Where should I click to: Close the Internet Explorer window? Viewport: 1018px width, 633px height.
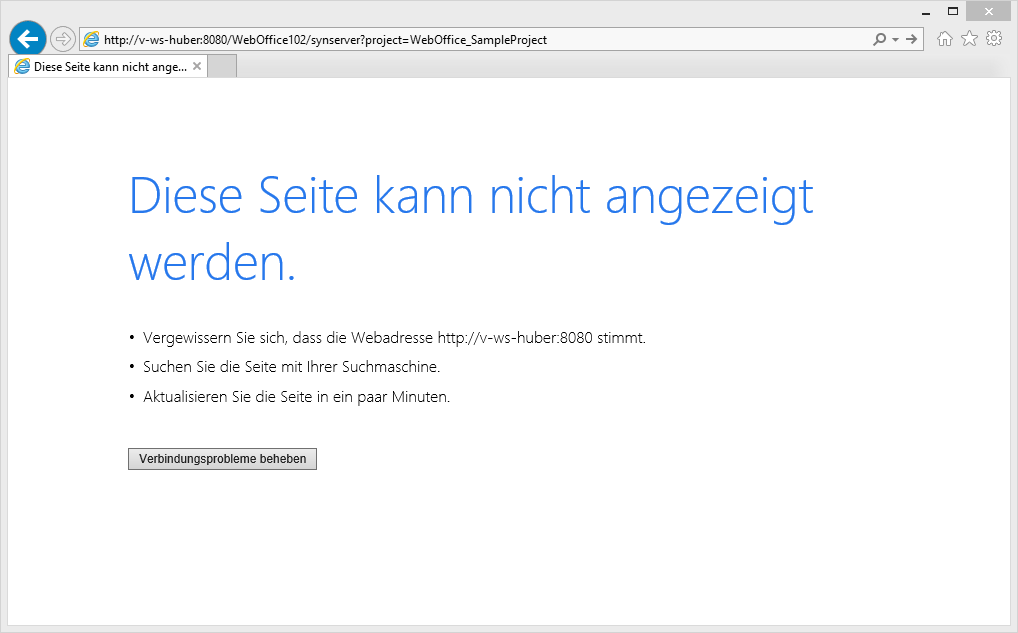(988, 10)
